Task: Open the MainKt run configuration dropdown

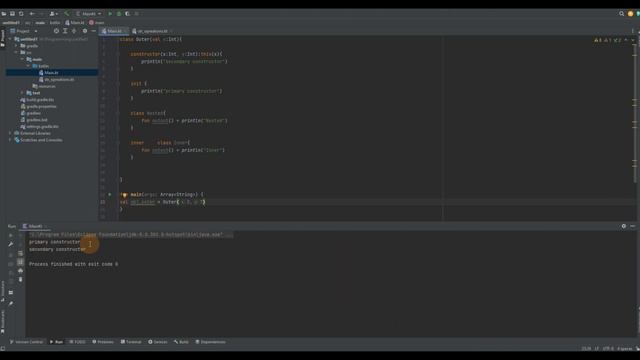Action: click(x=89, y=13)
